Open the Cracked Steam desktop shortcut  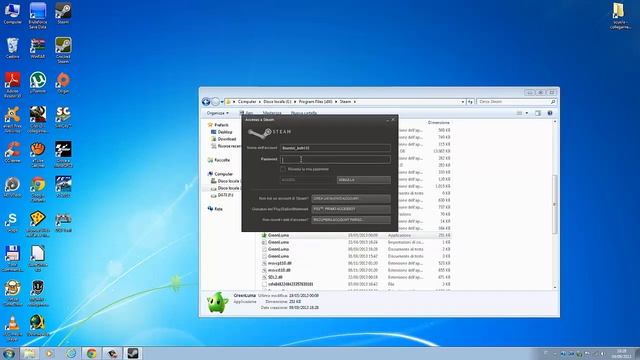point(63,50)
